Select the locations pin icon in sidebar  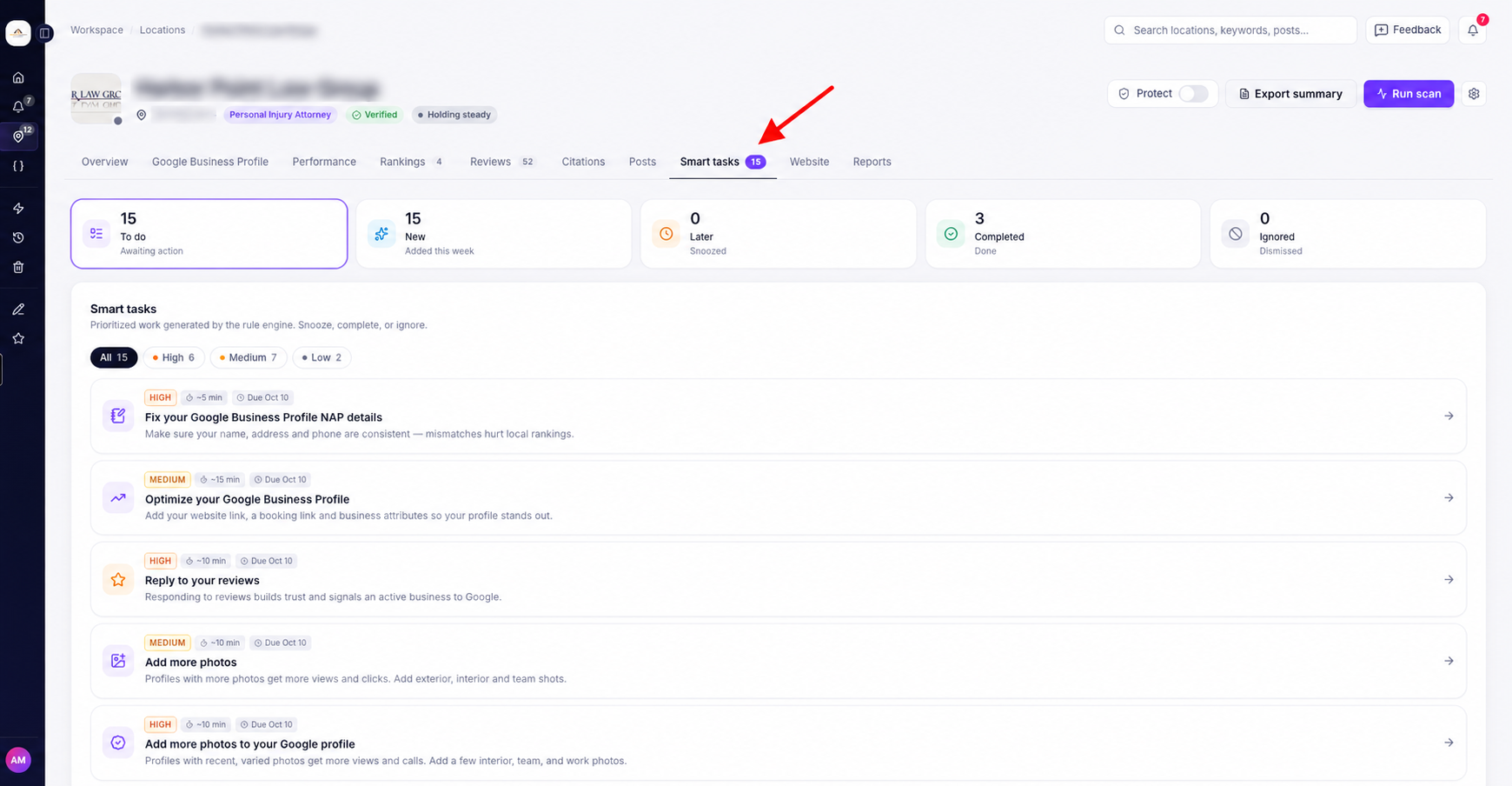point(18,136)
